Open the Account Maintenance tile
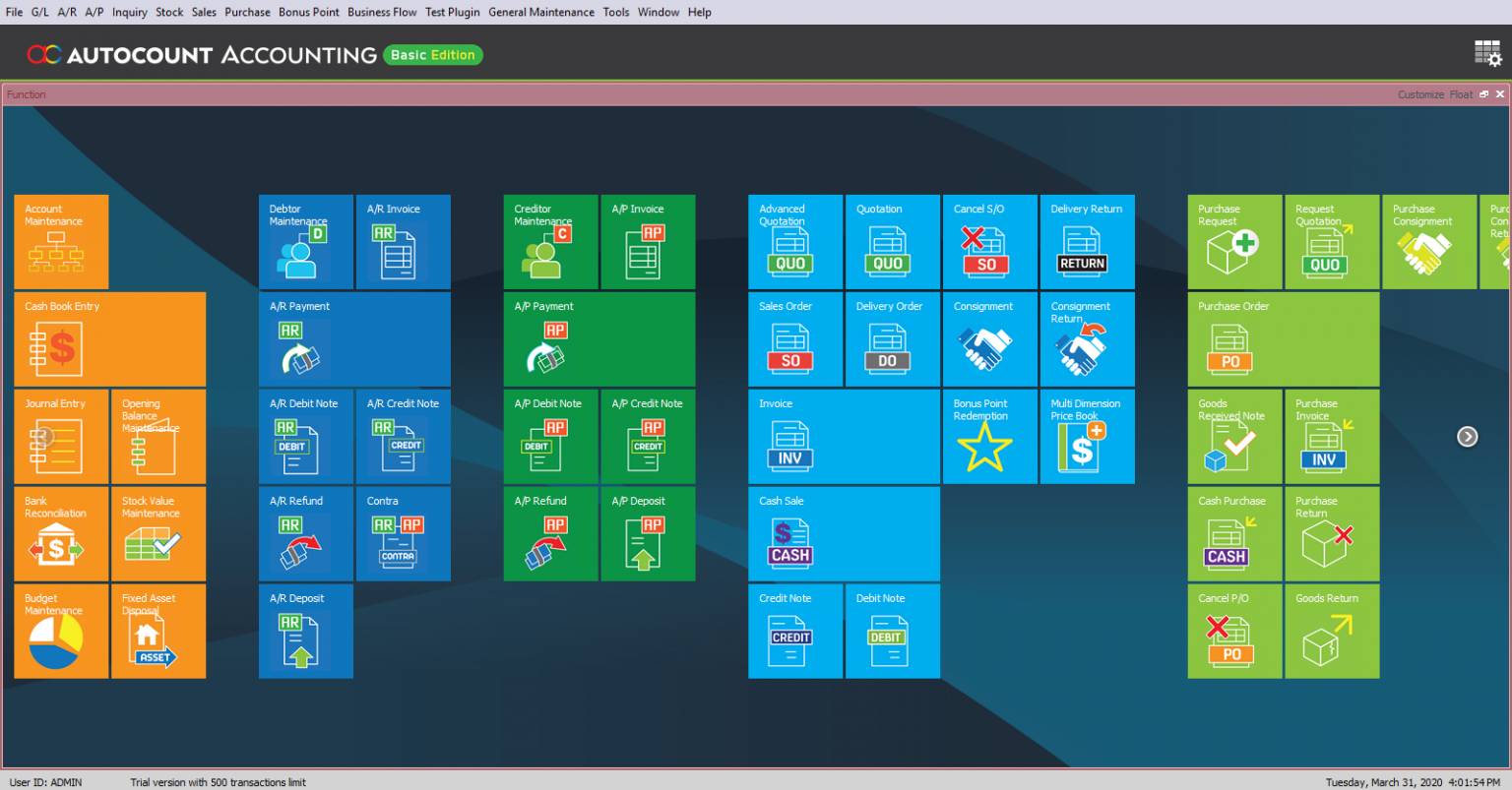 point(60,241)
